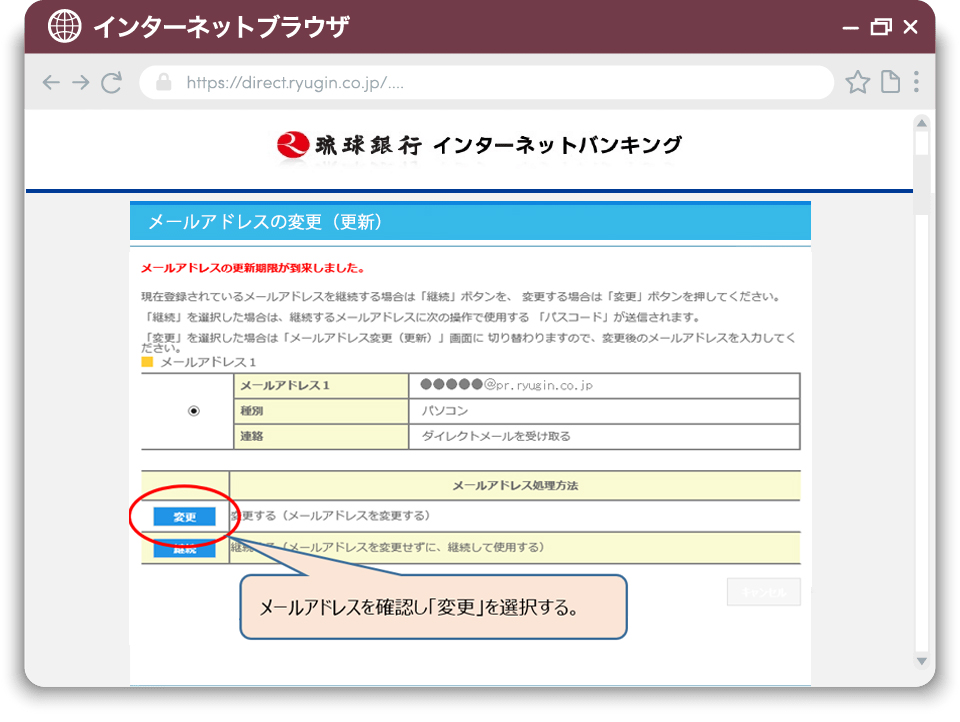Viewport: 960px width, 722px height.
Task: Click the globe icon in title bar
Action: coord(65,27)
